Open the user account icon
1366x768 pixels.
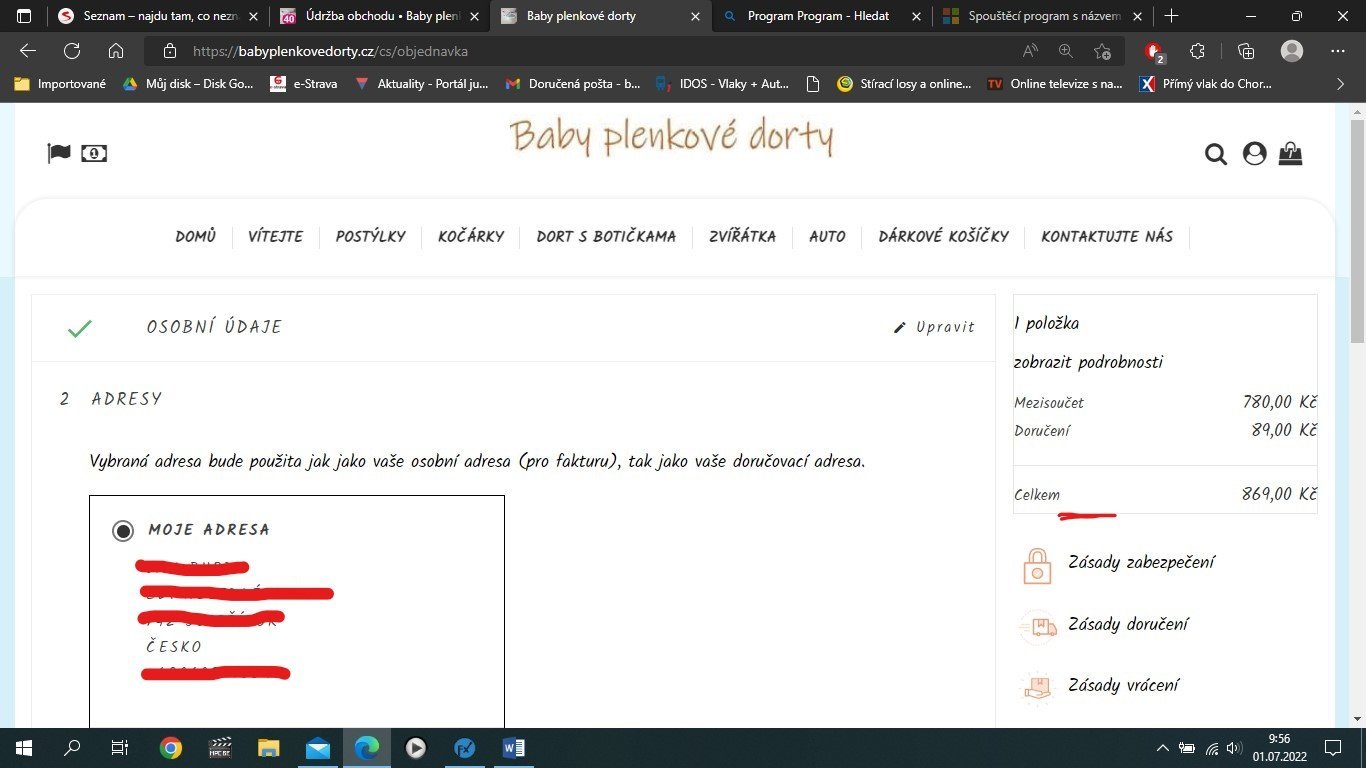point(1254,154)
